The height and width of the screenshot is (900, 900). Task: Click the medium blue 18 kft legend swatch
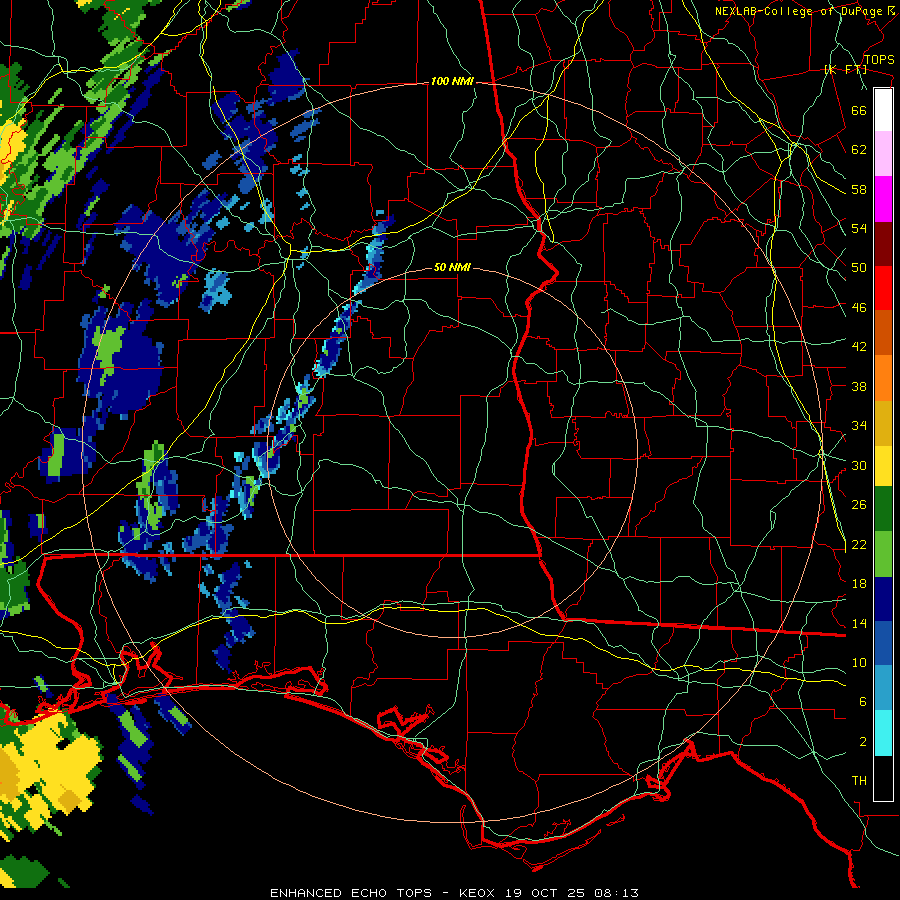[x=883, y=643]
